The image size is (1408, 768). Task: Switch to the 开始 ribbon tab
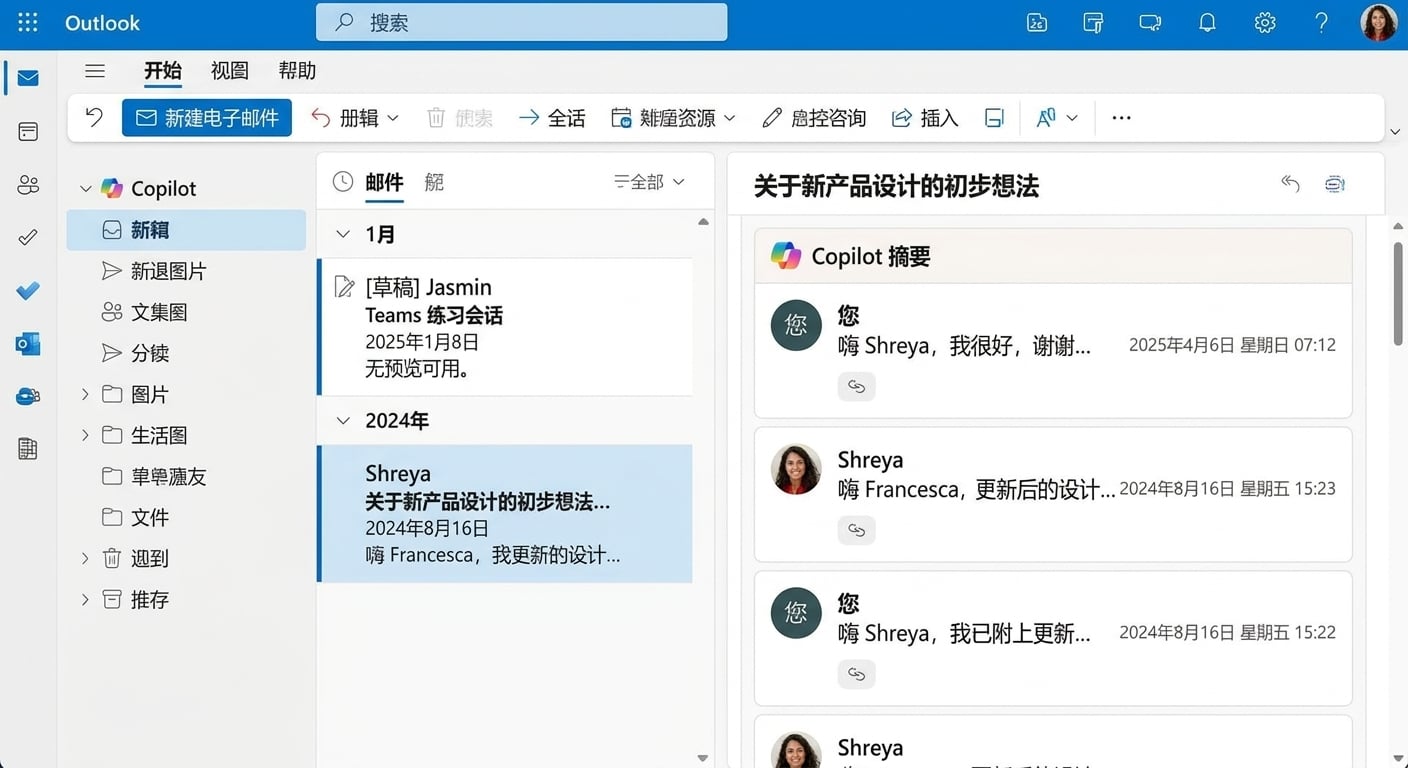click(x=162, y=70)
